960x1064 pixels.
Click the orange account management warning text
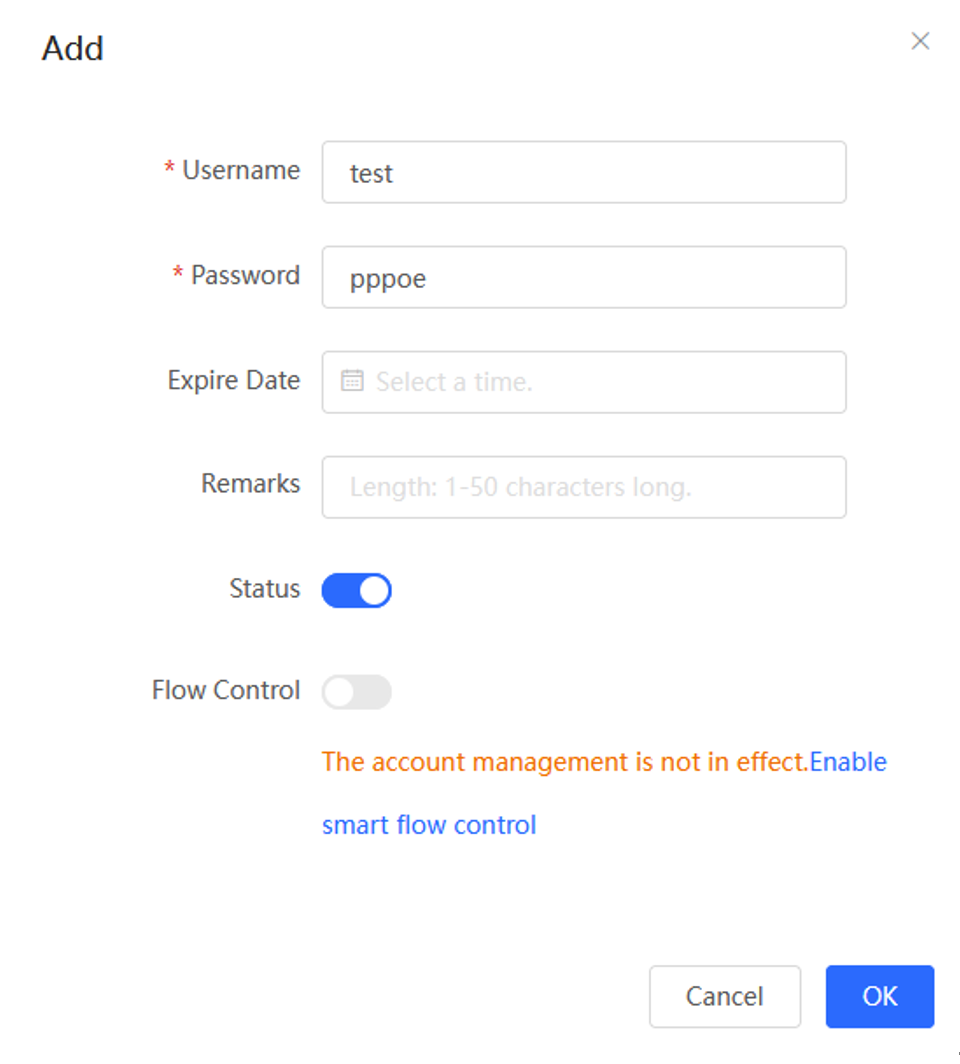[565, 762]
